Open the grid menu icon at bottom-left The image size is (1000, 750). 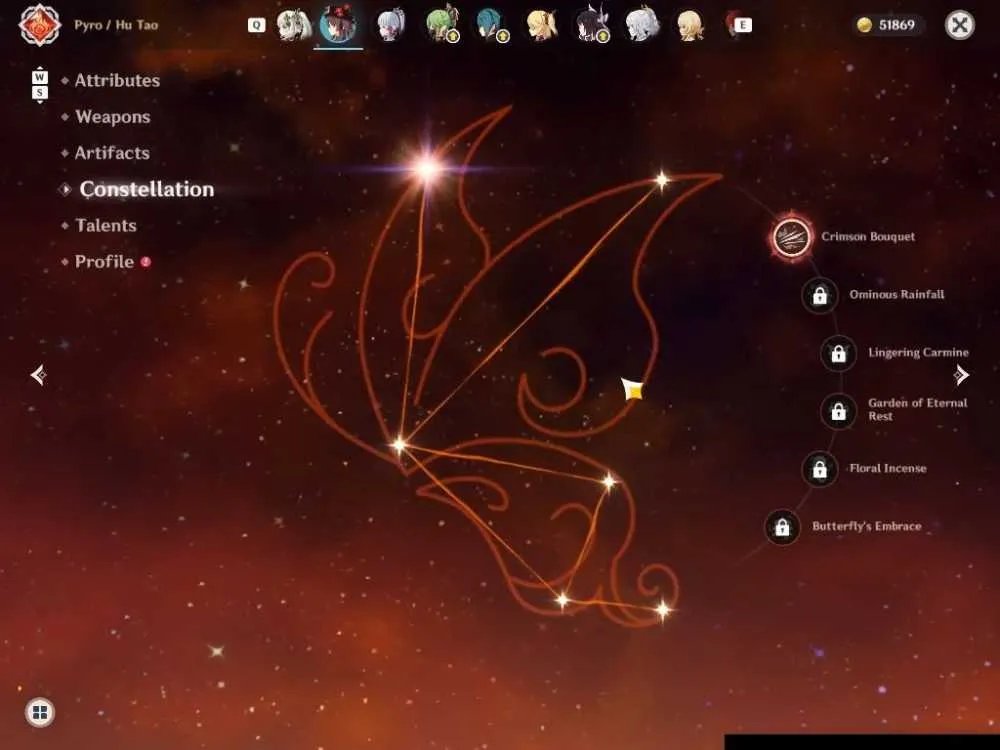coord(40,712)
